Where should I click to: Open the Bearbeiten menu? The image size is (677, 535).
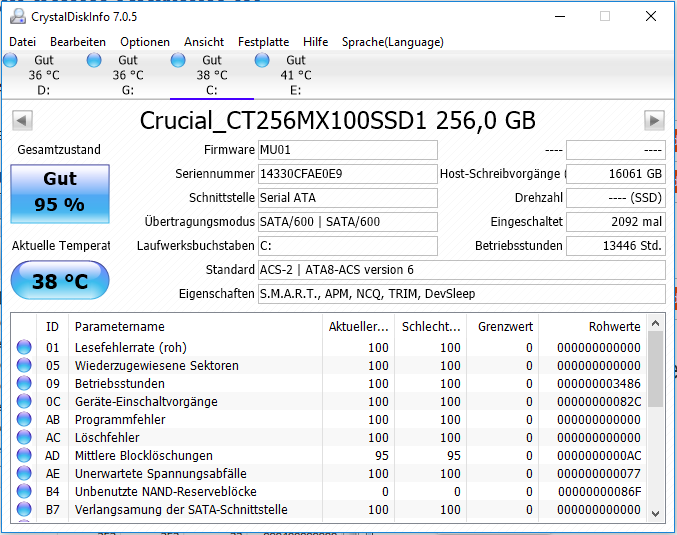click(78, 42)
